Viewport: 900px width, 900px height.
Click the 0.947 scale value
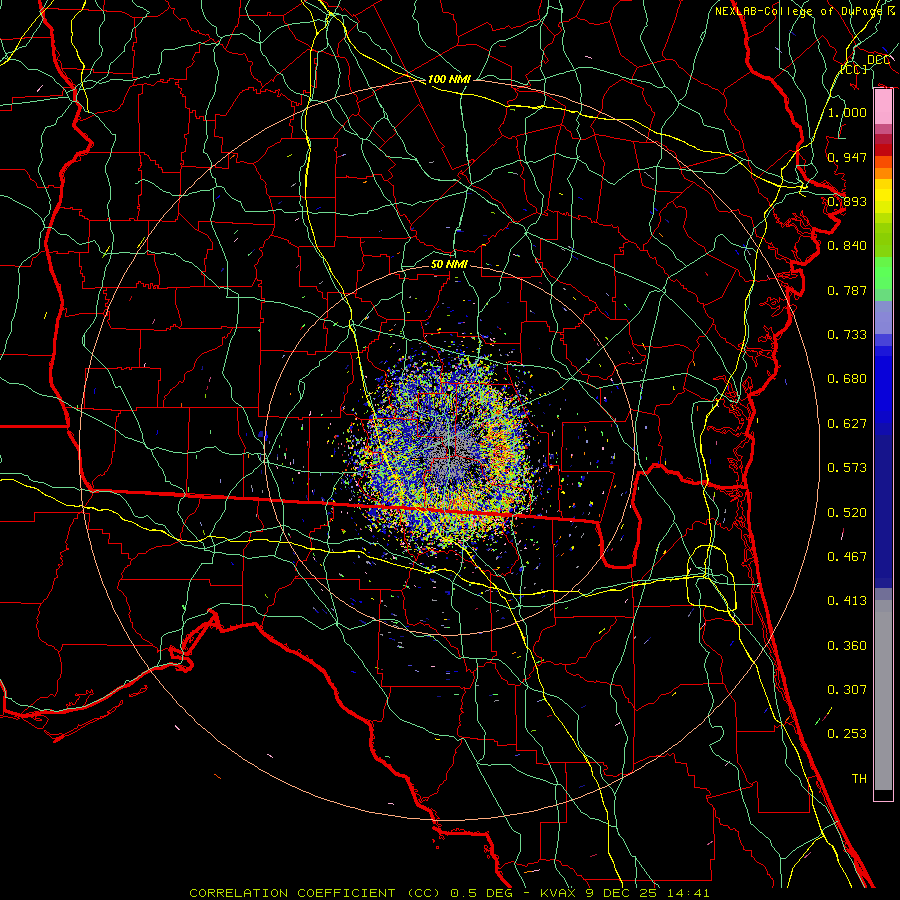coord(847,157)
